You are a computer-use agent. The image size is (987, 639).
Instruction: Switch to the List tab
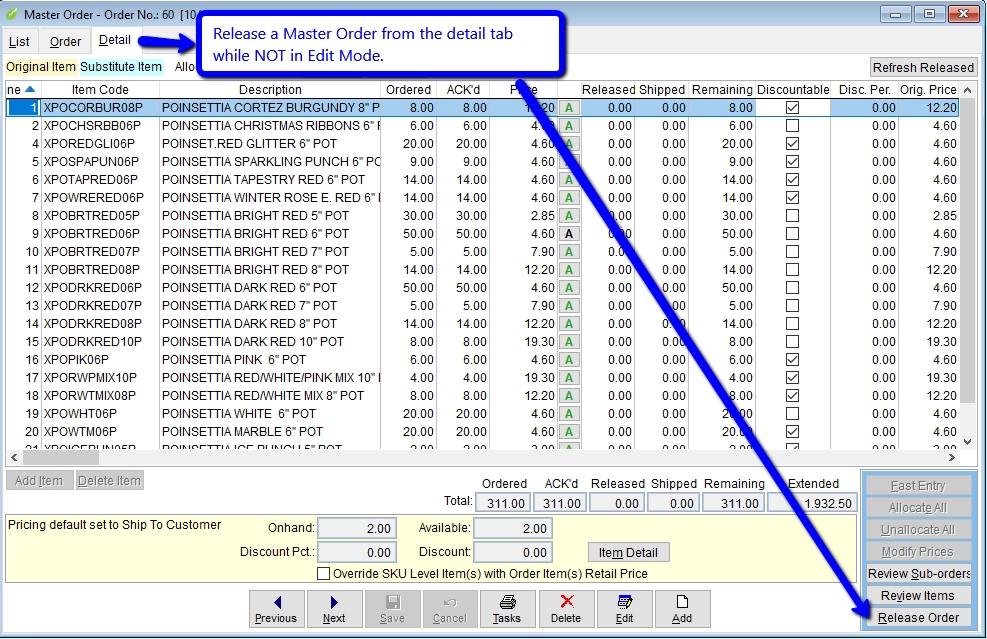click(19, 42)
